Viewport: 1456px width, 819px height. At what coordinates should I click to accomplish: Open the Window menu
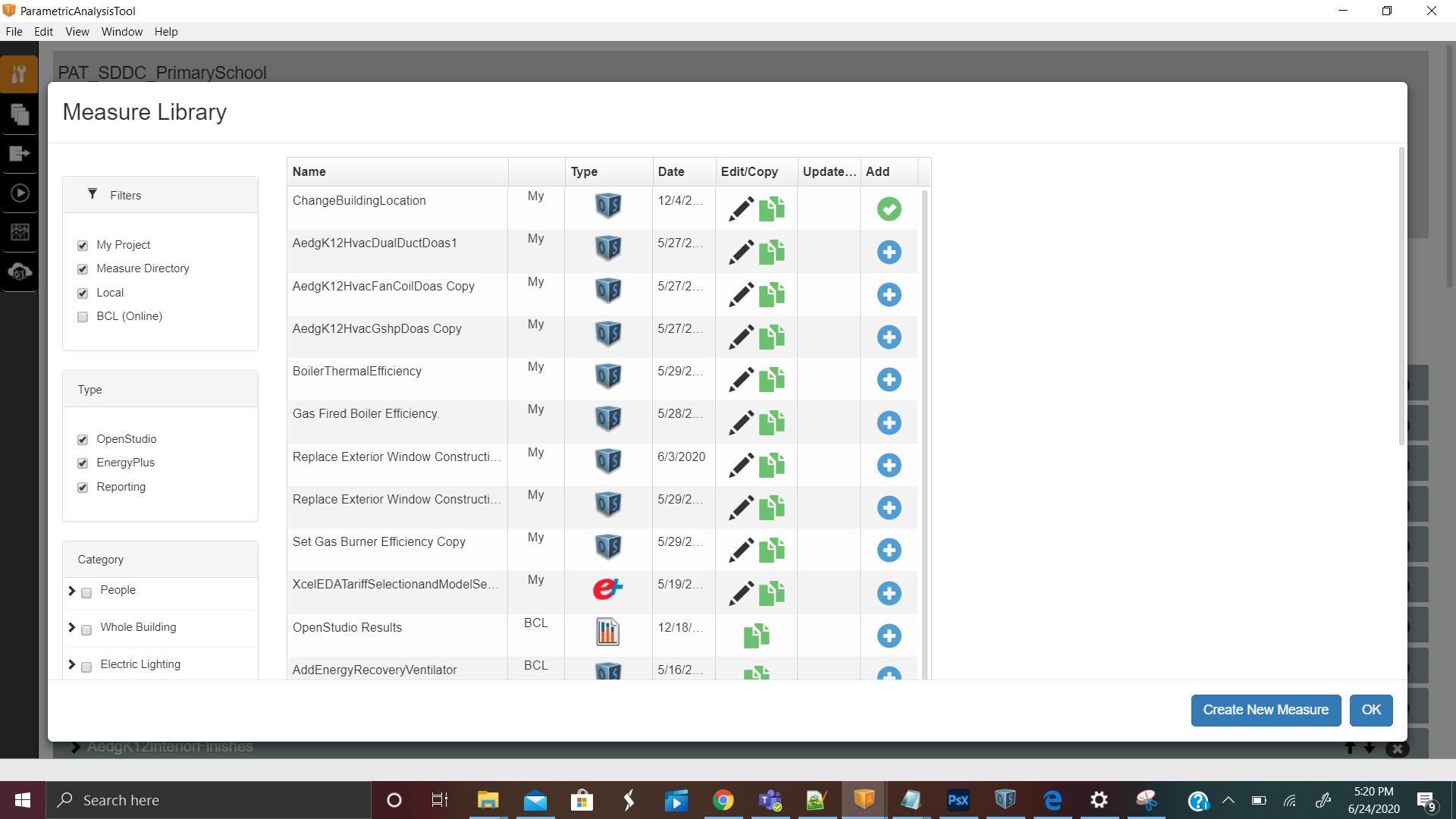(121, 32)
